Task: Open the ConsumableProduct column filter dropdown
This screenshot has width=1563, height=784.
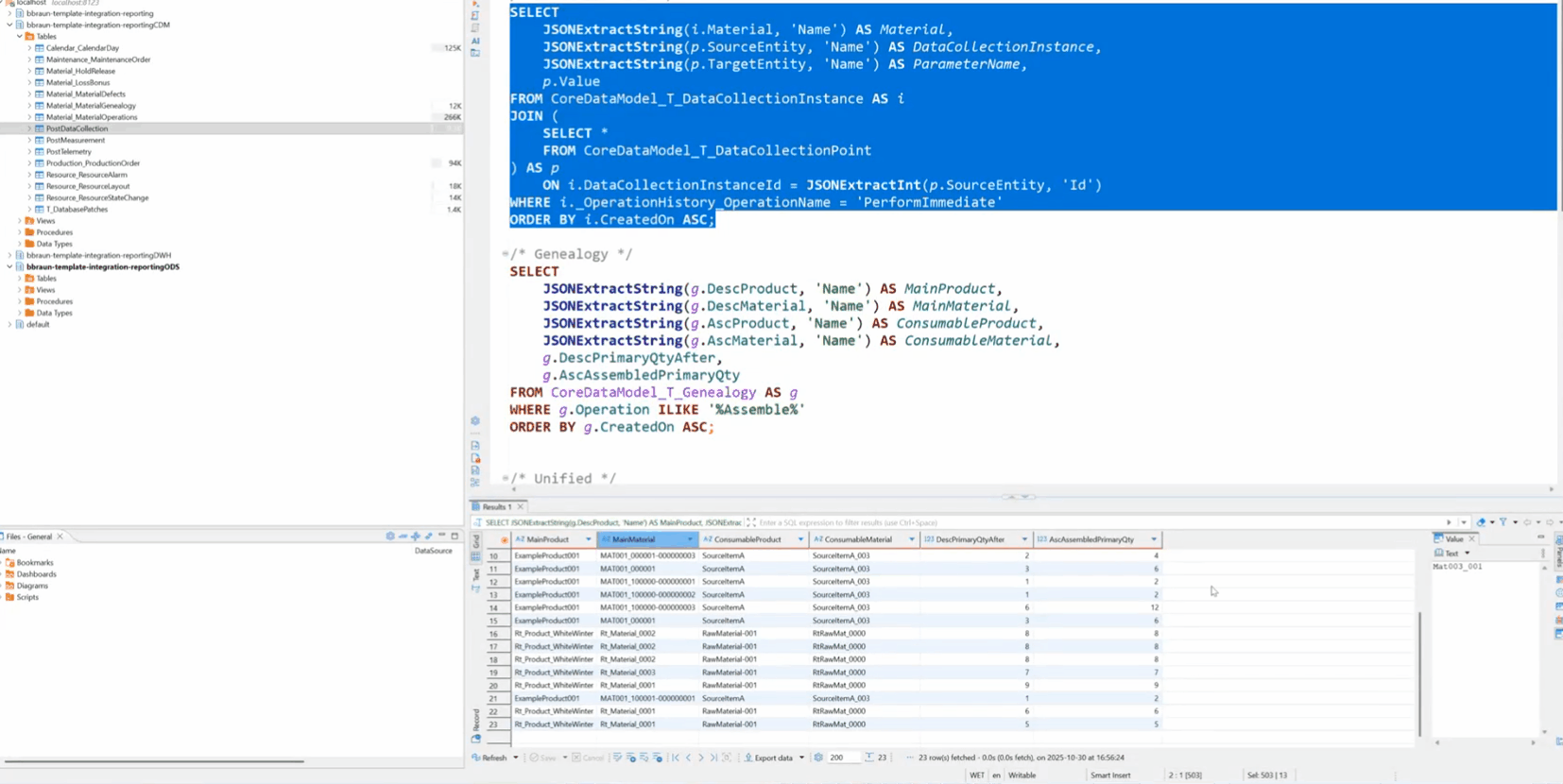Action: coord(800,539)
